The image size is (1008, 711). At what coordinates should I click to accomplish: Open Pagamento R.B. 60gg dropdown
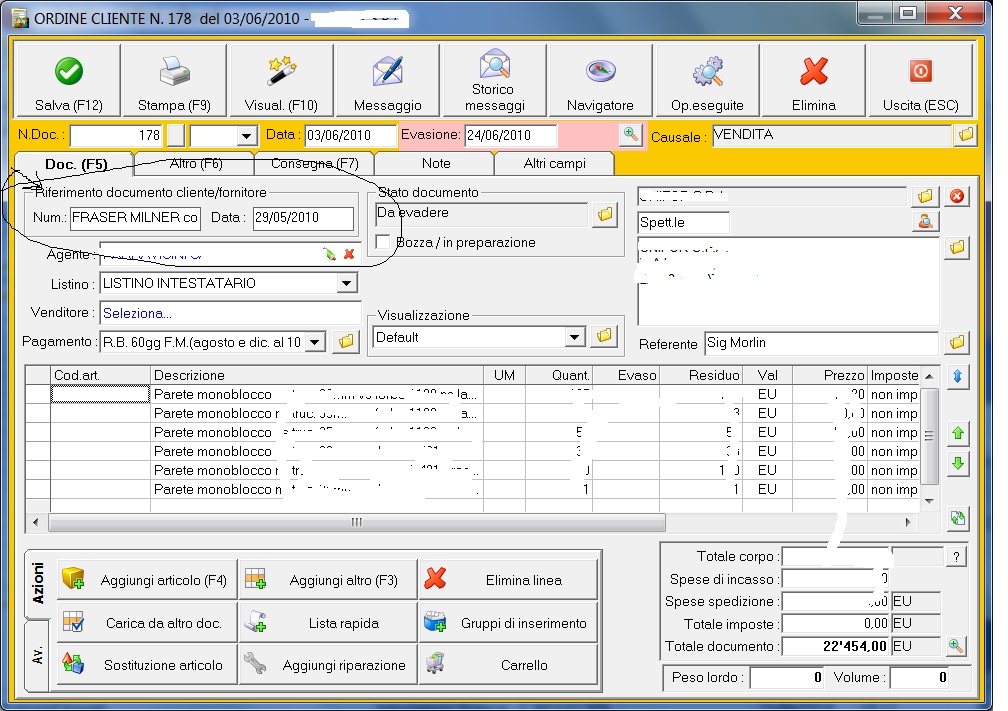tap(314, 342)
